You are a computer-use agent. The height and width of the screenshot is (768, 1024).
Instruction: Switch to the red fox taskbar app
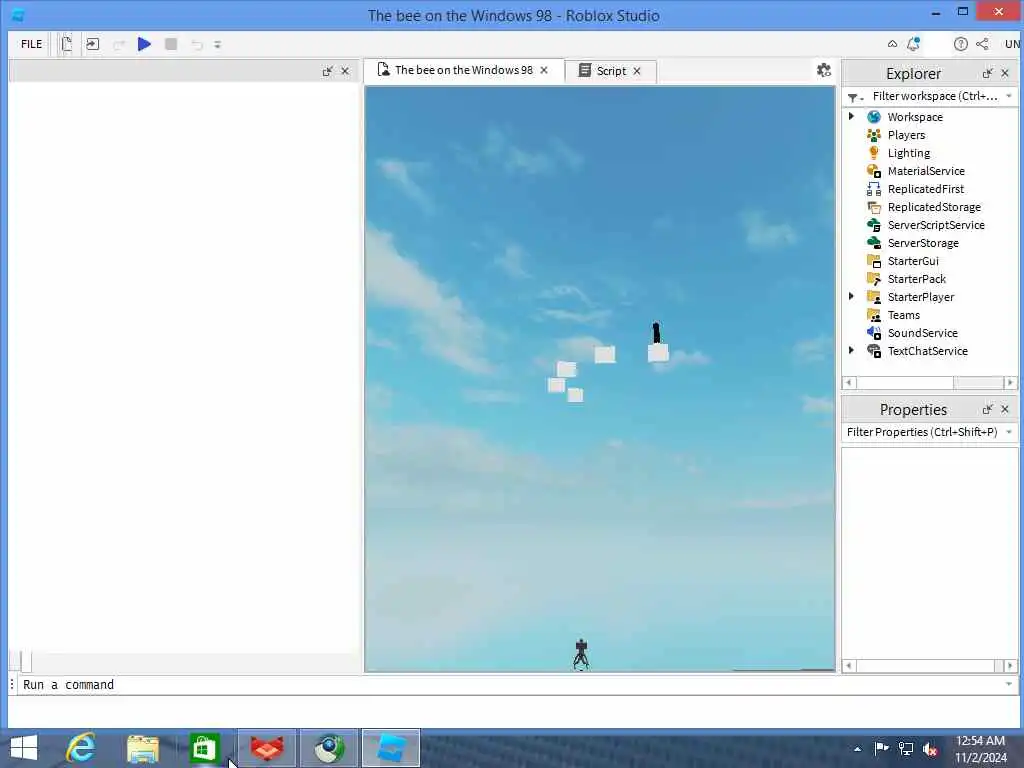pyautogui.click(x=266, y=748)
